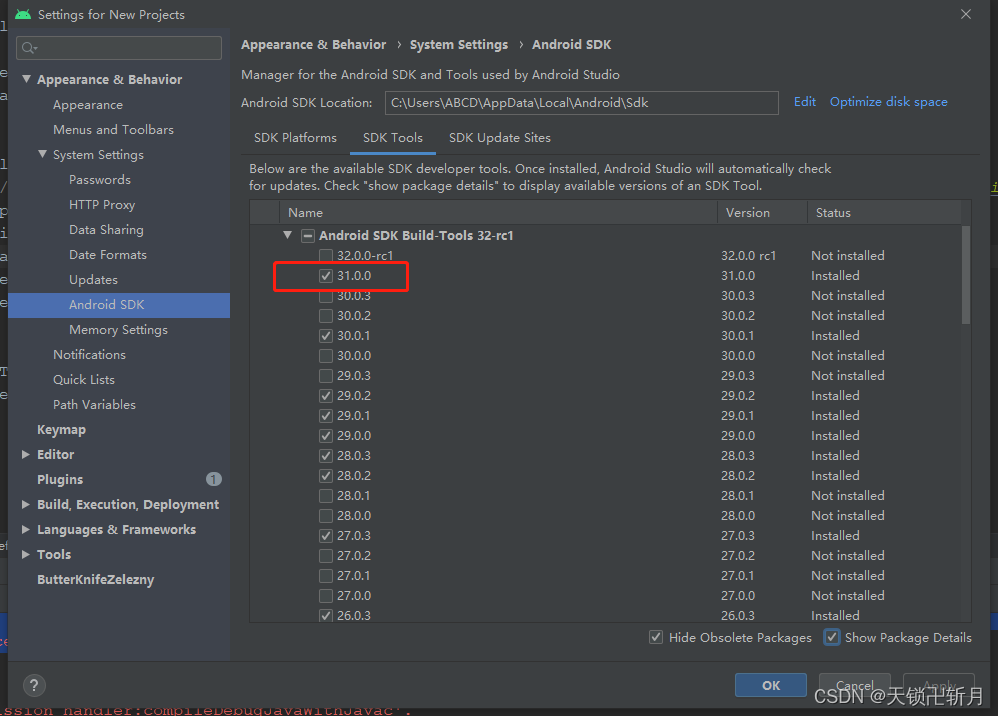Viewport: 998px width, 716px height.
Task: Open Notifications settings
Action: coord(89,354)
